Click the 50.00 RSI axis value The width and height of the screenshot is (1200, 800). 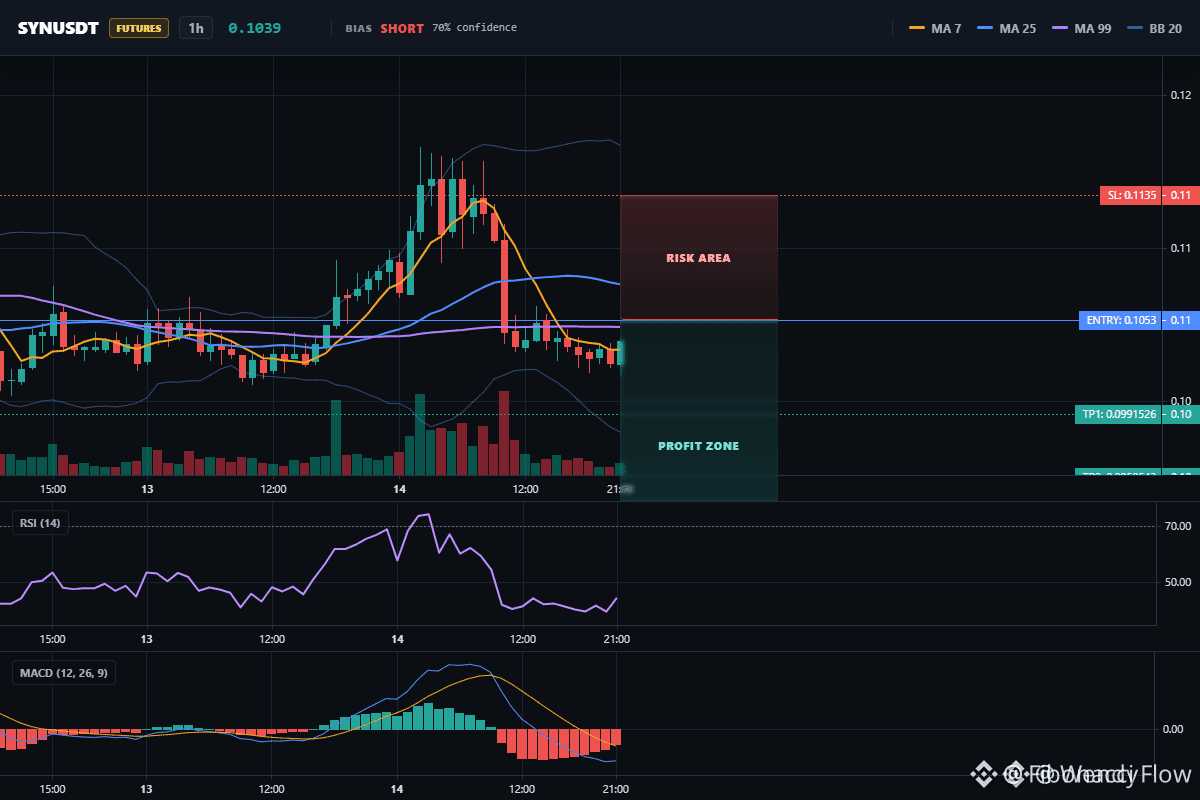(x=1177, y=582)
